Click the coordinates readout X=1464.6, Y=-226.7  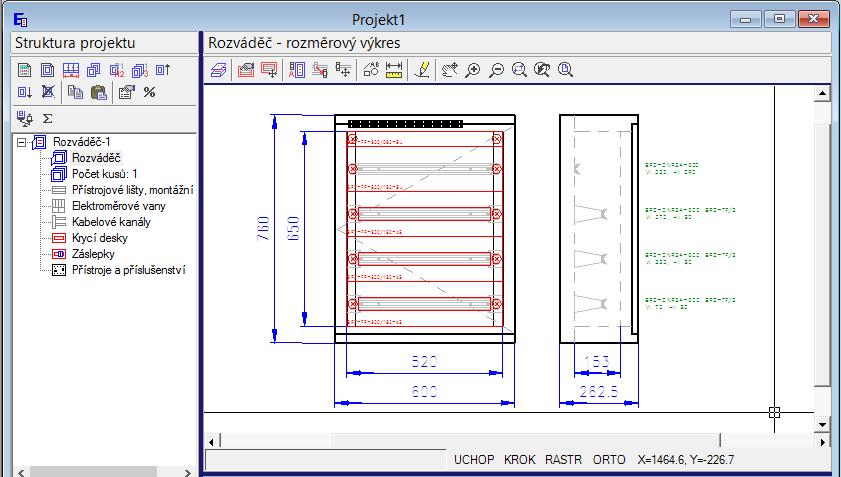(x=685, y=460)
